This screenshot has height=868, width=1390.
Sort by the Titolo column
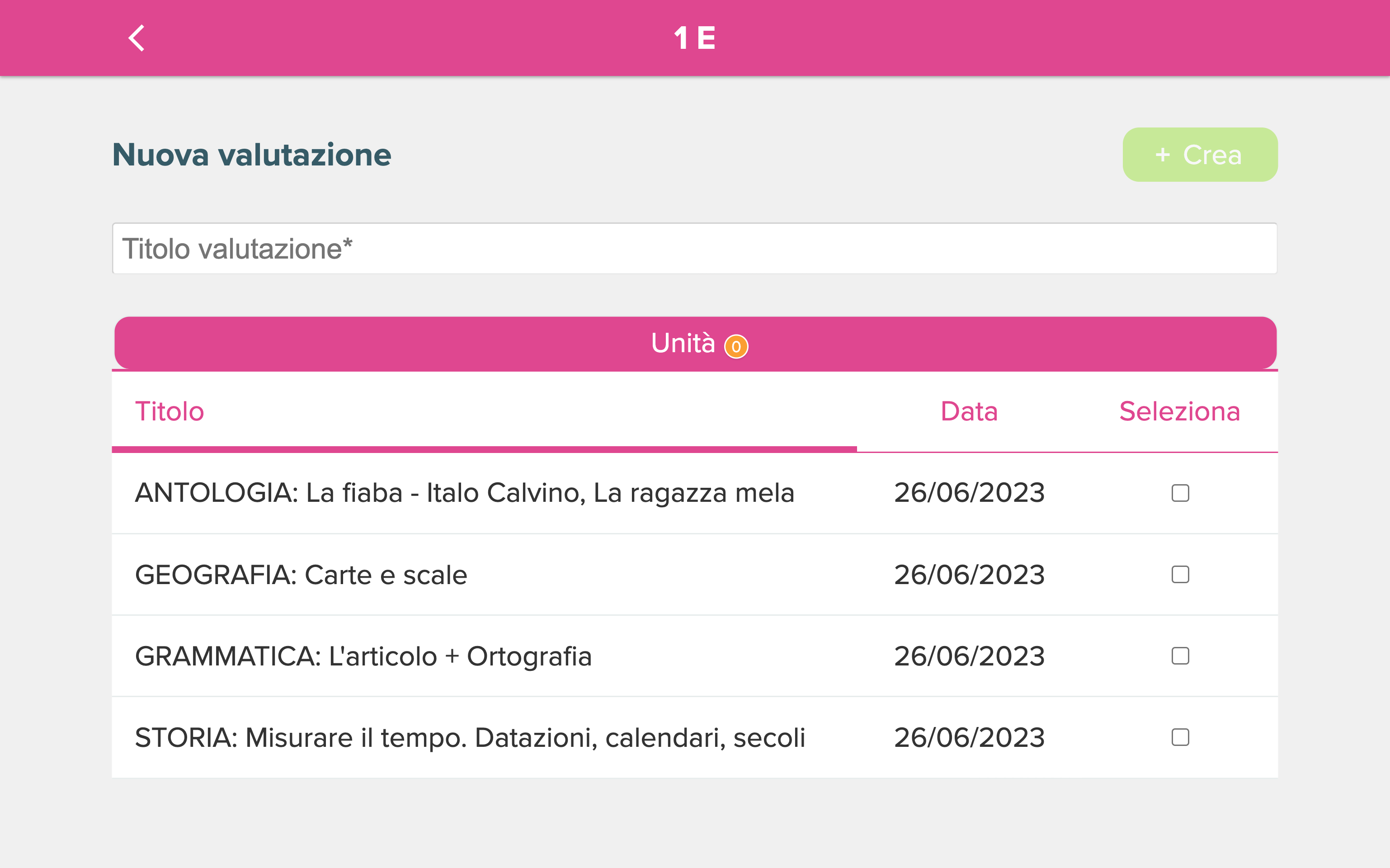click(170, 411)
